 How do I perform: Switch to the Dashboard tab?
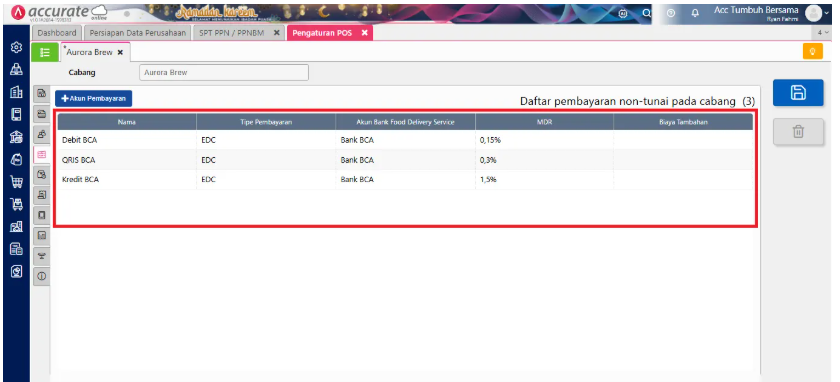[x=57, y=33]
